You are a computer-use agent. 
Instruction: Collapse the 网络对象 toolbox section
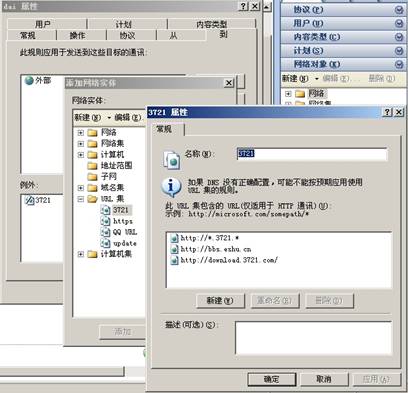[x=399, y=64]
